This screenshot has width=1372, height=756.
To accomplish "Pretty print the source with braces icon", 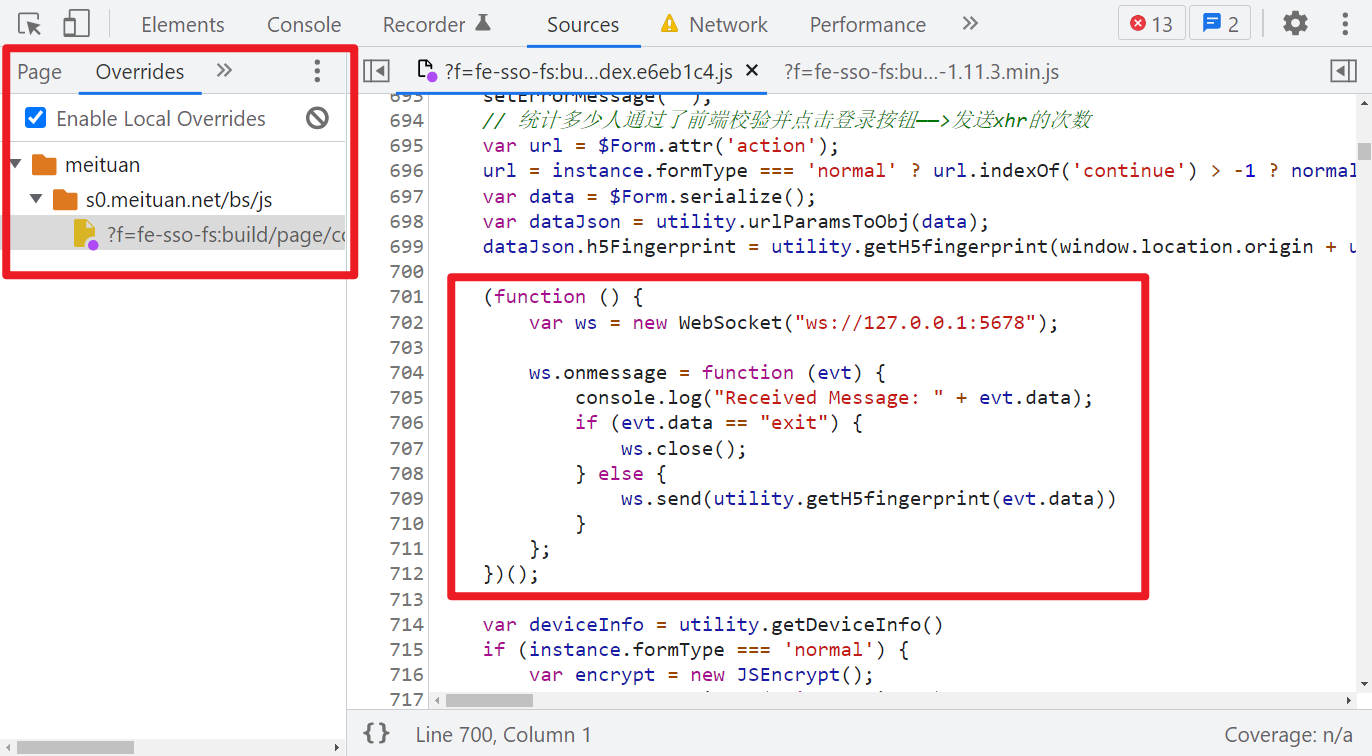I will pos(377,734).
